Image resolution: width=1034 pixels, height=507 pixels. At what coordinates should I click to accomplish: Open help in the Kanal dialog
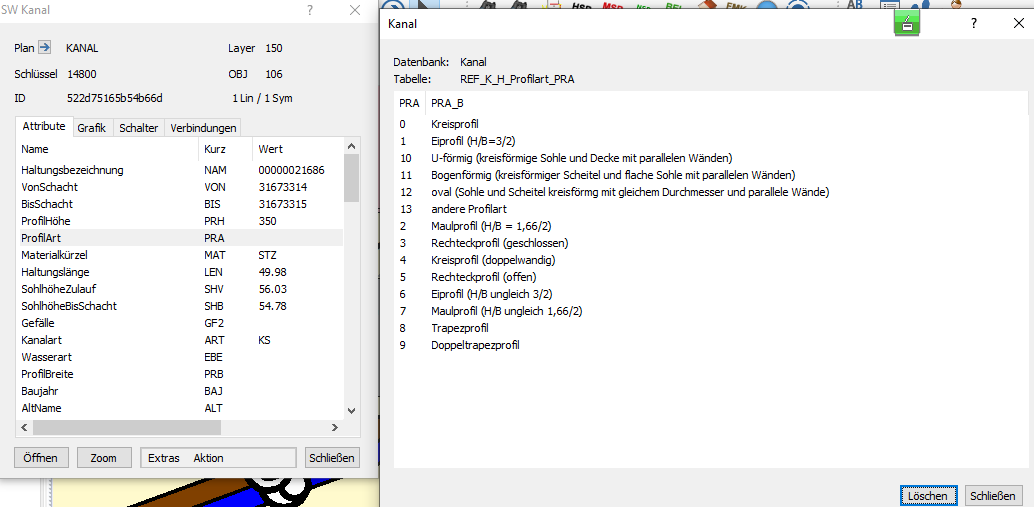(x=974, y=24)
